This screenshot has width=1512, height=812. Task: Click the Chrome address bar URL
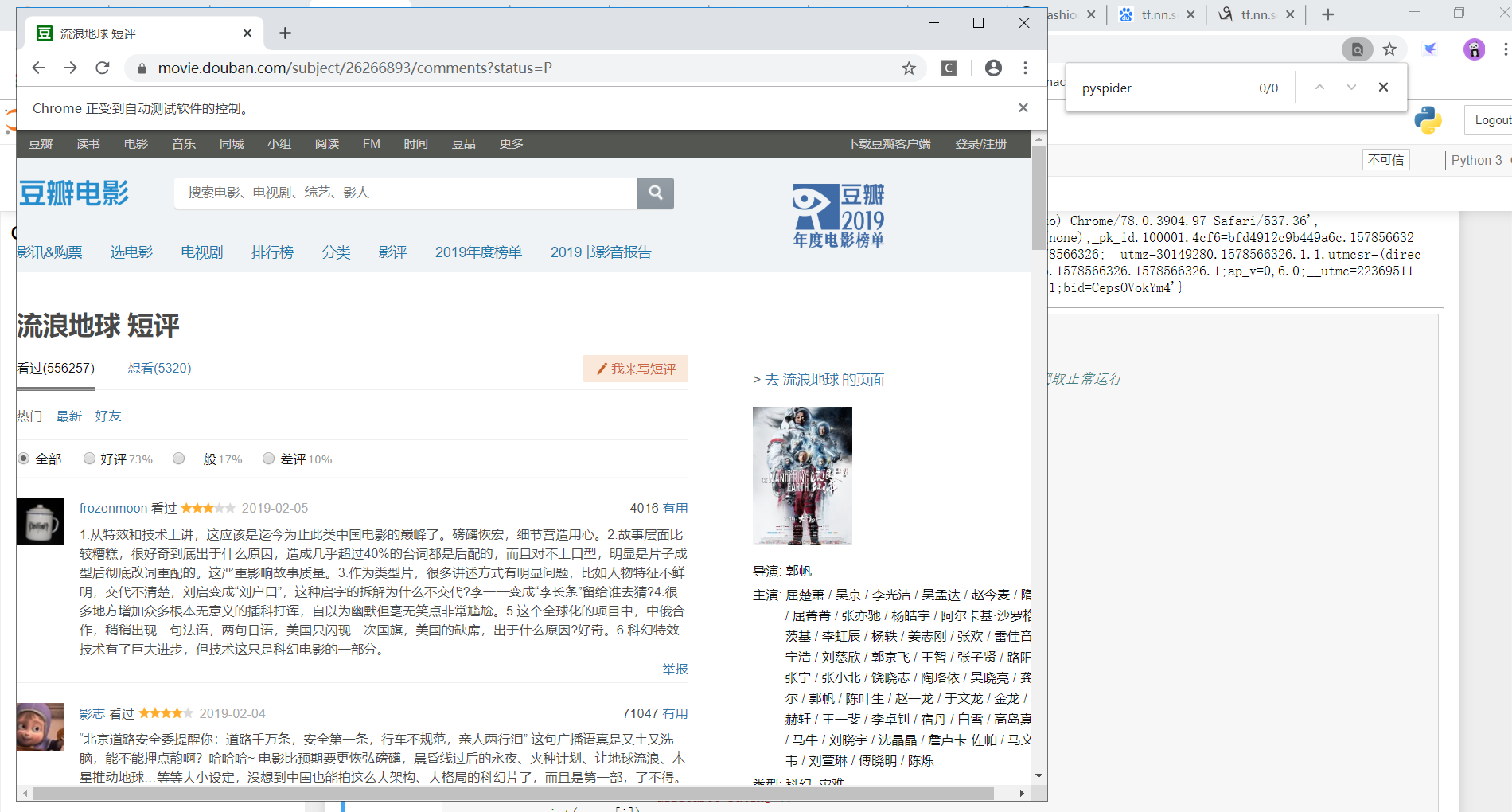pyautogui.click(x=355, y=68)
